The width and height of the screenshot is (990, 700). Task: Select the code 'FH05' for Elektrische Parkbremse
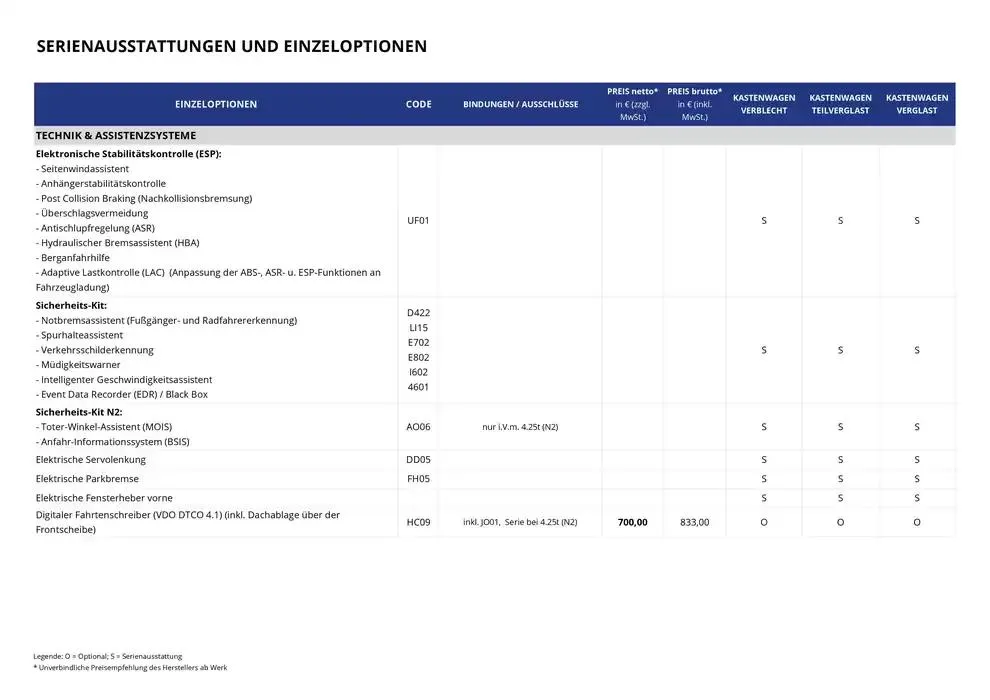click(418, 479)
